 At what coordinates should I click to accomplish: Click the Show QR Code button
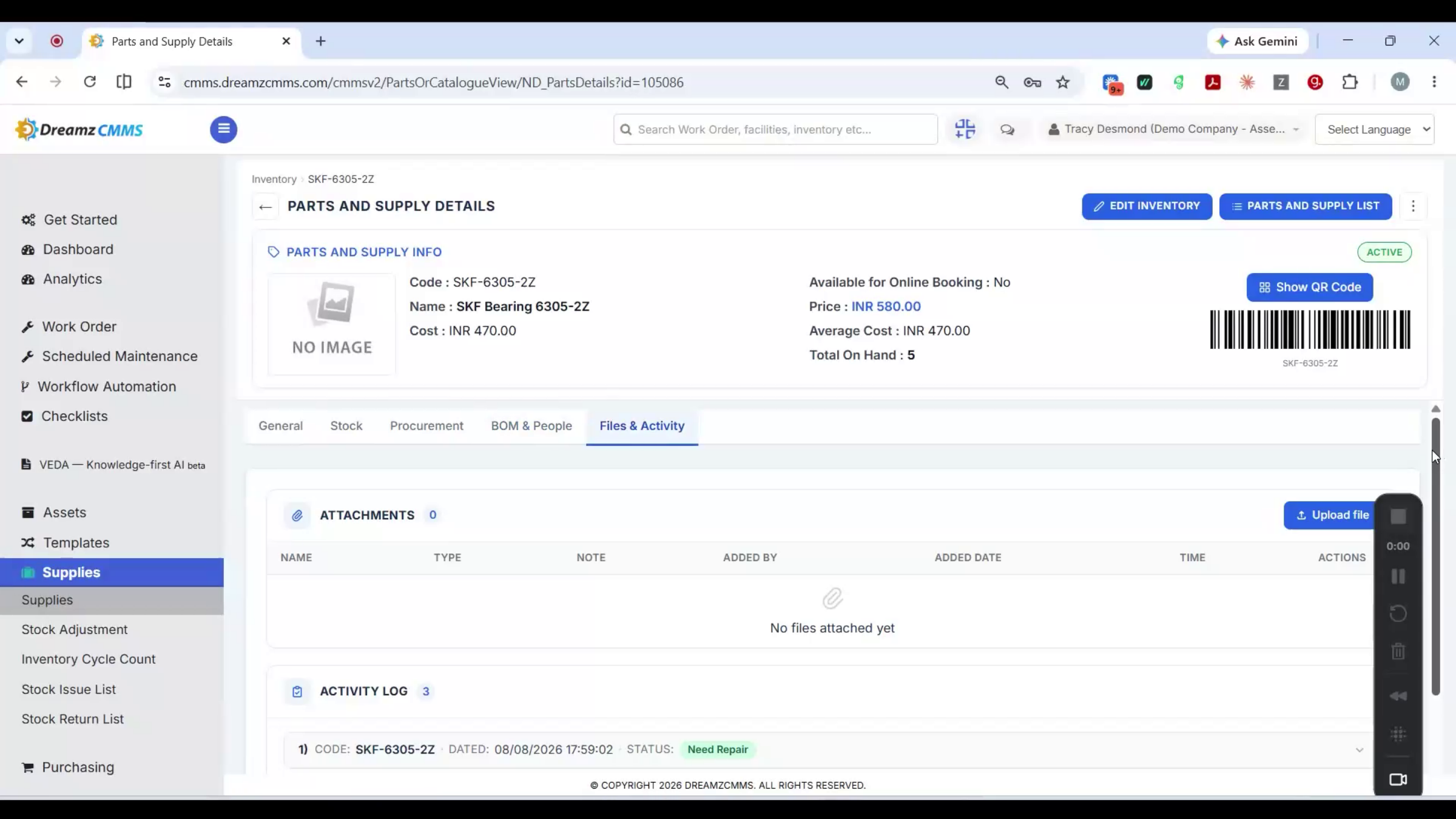coord(1310,288)
